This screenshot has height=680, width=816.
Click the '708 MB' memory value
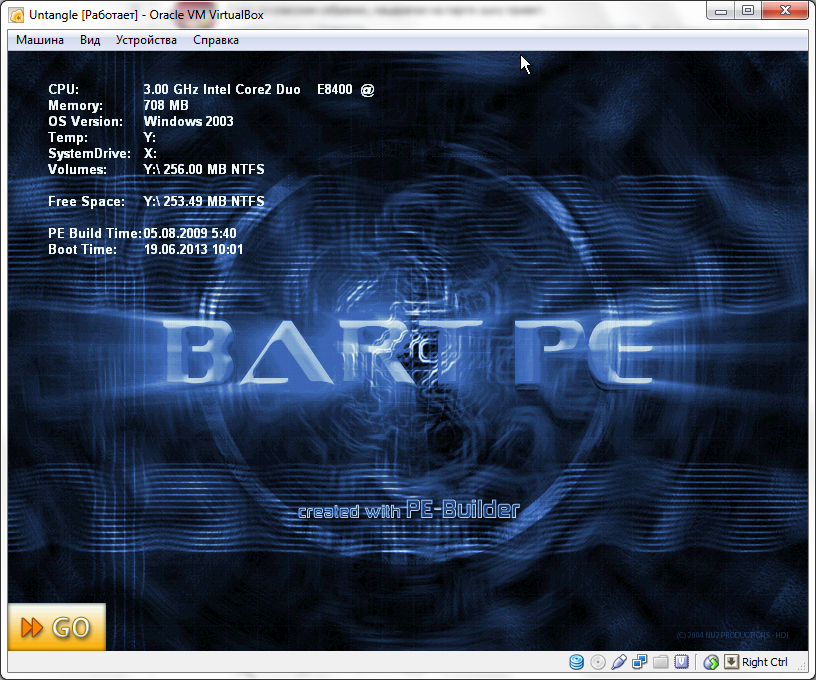pyautogui.click(x=166, y=105)
